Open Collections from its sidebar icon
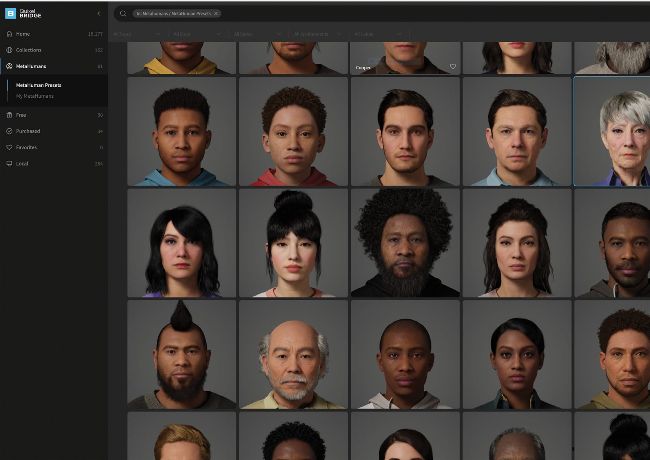Image resolution: width=650 pixels, height=460 pixels. pos(9,49)
